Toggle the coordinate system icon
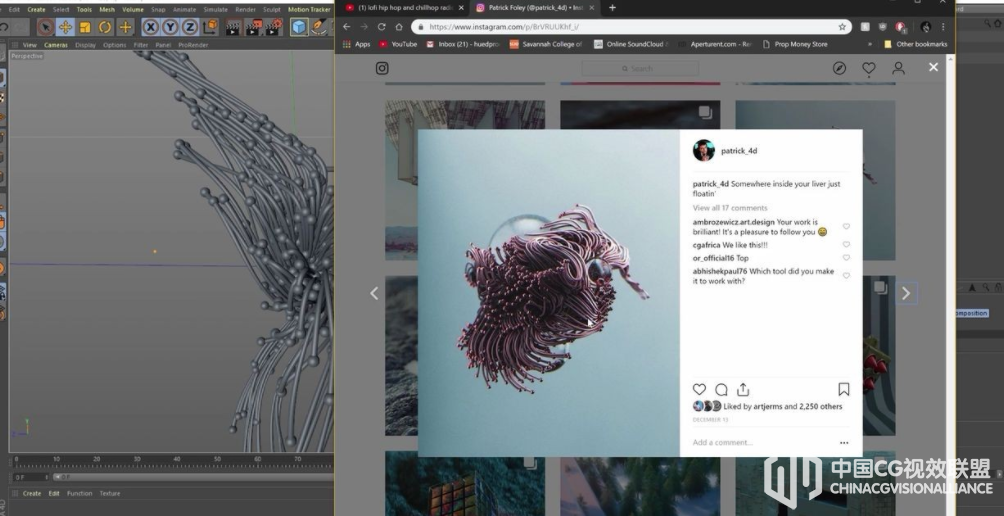 pyautogui.click(x=209, y=27)
